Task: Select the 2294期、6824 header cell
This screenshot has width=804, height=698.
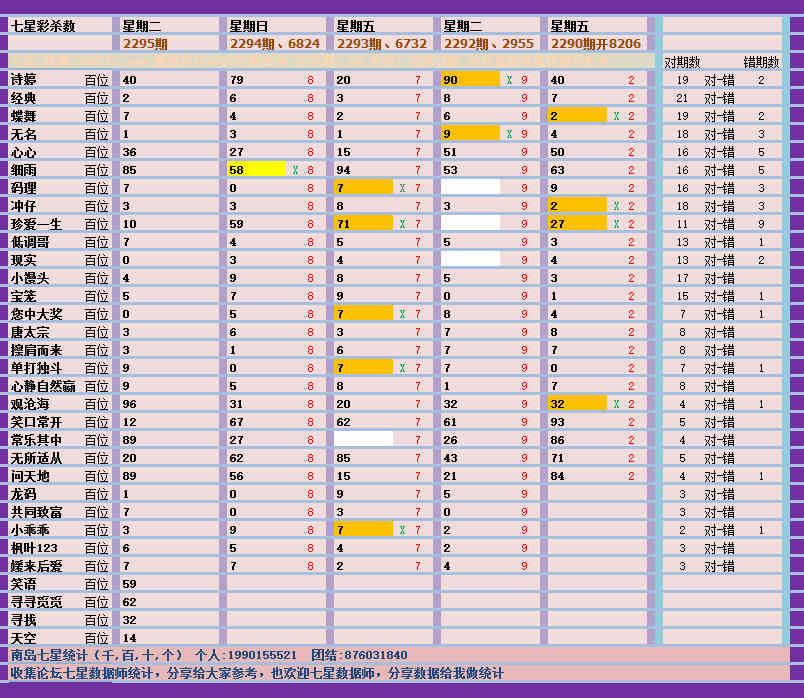Action: click(275, 44)
